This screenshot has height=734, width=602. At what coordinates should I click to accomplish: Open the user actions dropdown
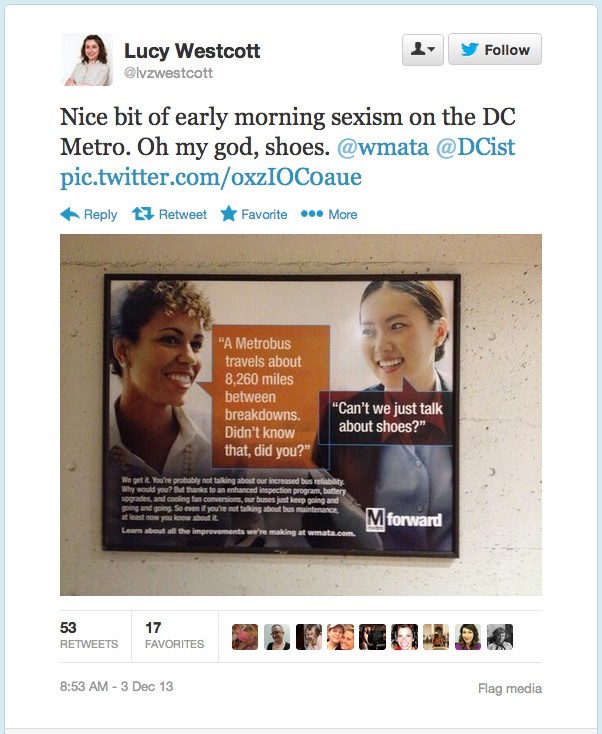tap(423, 49)
